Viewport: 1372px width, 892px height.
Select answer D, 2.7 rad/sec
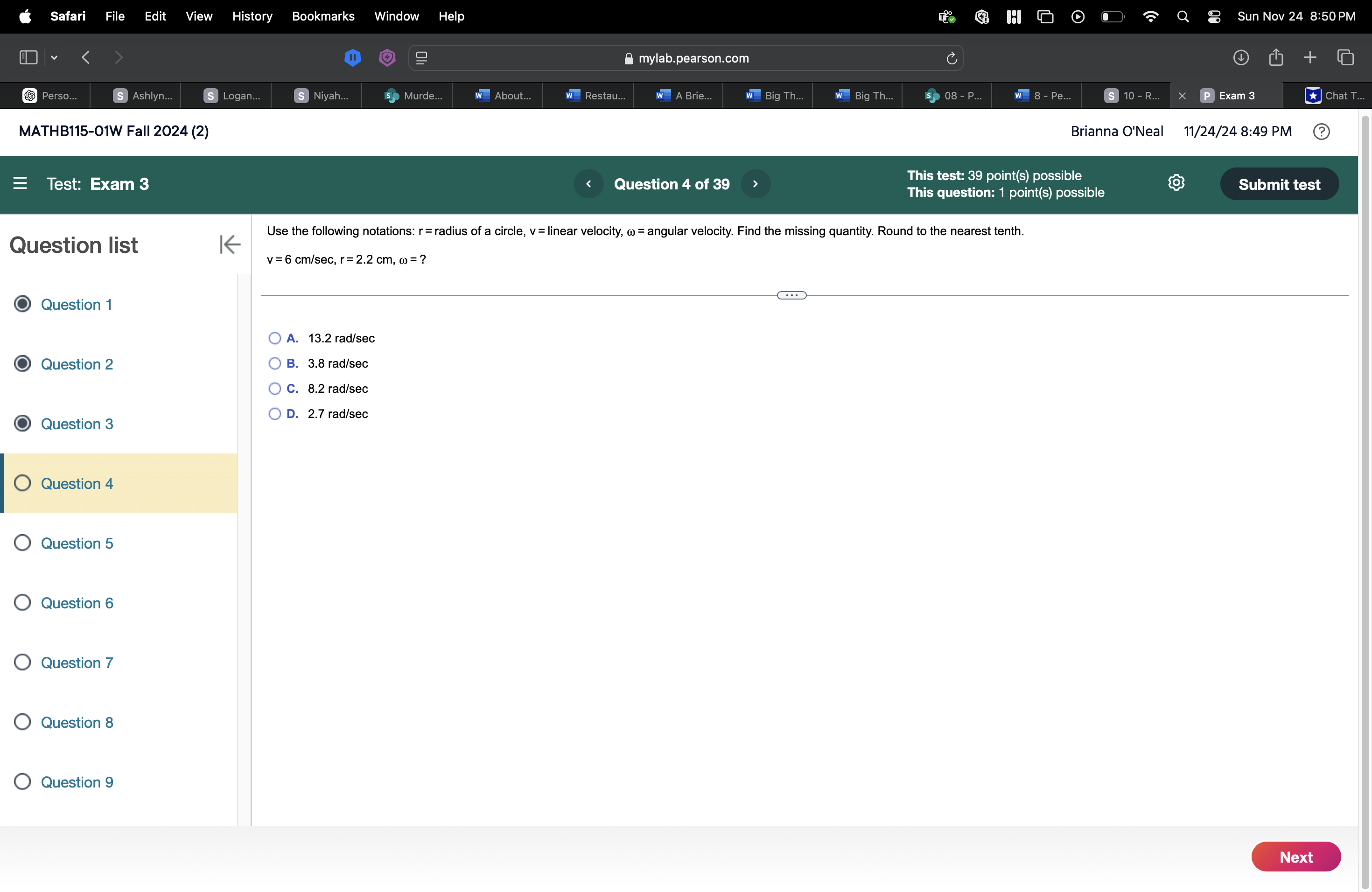[275, 414]
